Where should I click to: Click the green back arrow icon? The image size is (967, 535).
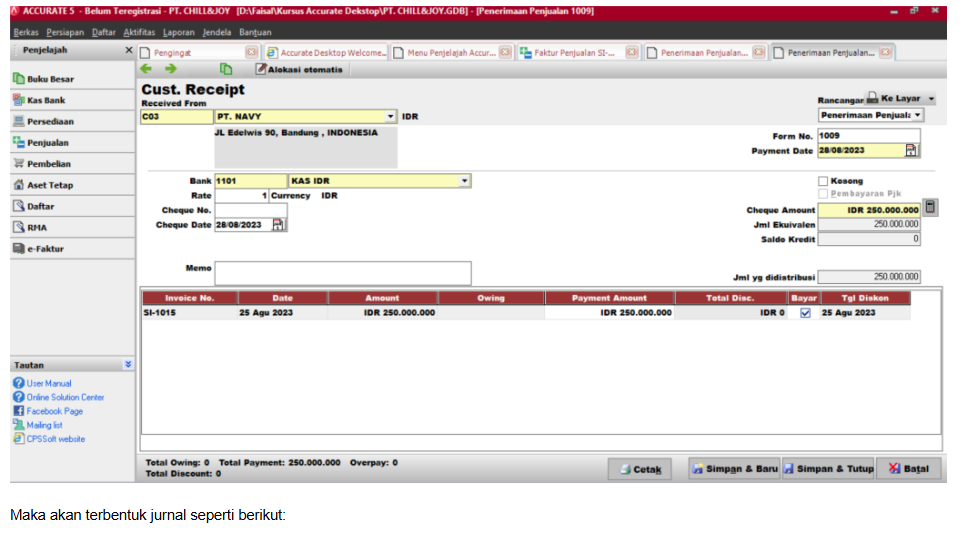(x=147, y=69)
